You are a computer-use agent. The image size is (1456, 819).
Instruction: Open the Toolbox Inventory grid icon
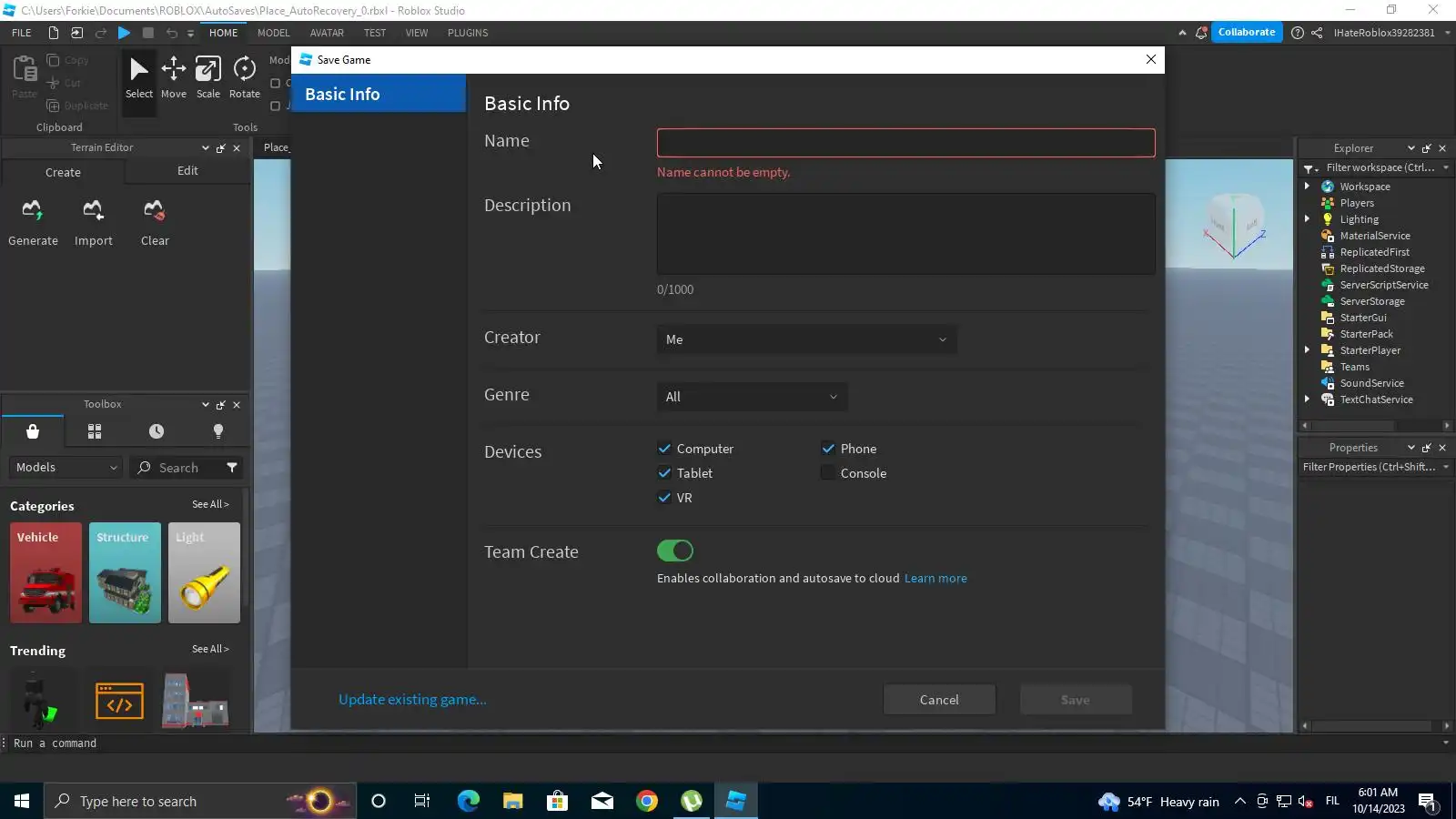click(x=95, y=431)
